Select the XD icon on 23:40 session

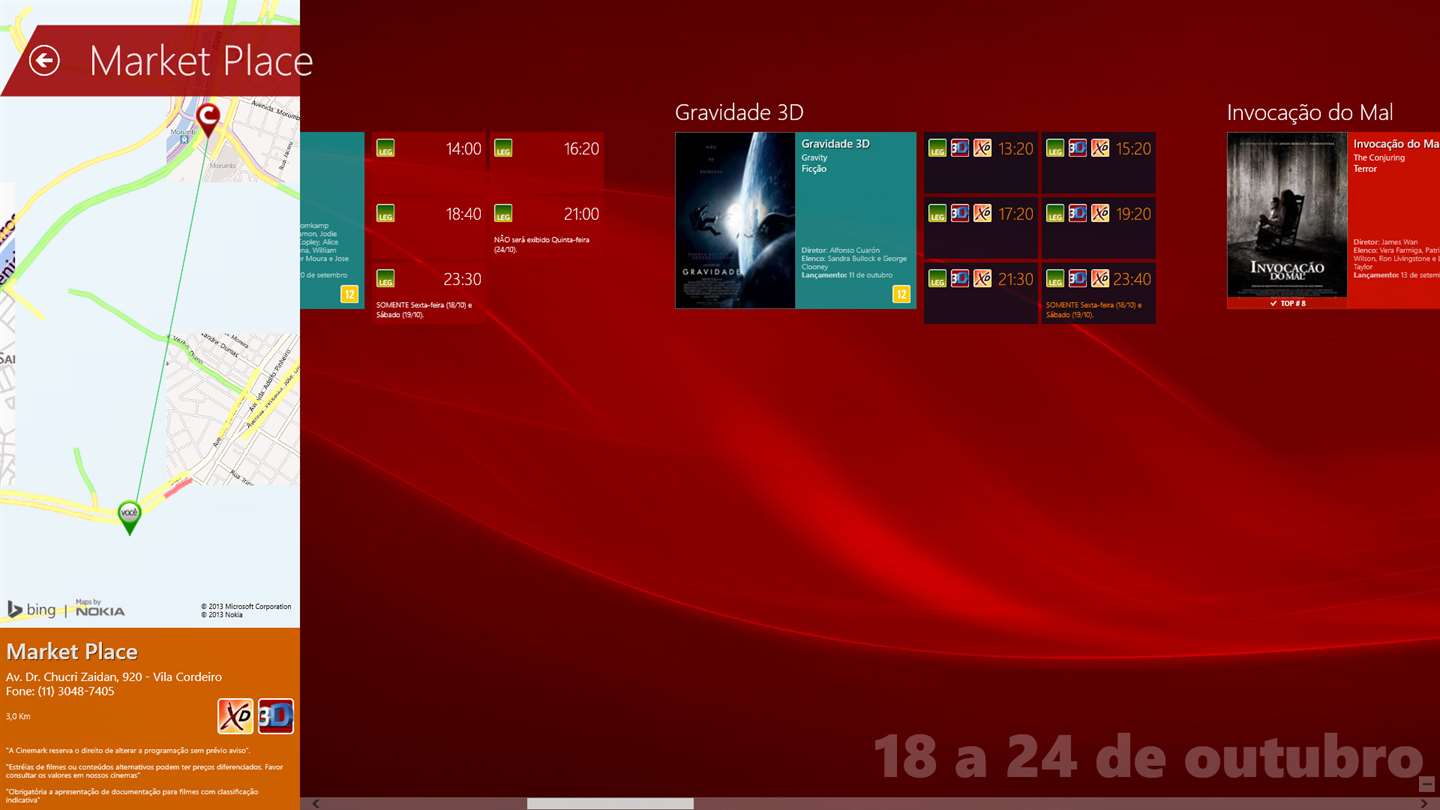(1100, 278)
